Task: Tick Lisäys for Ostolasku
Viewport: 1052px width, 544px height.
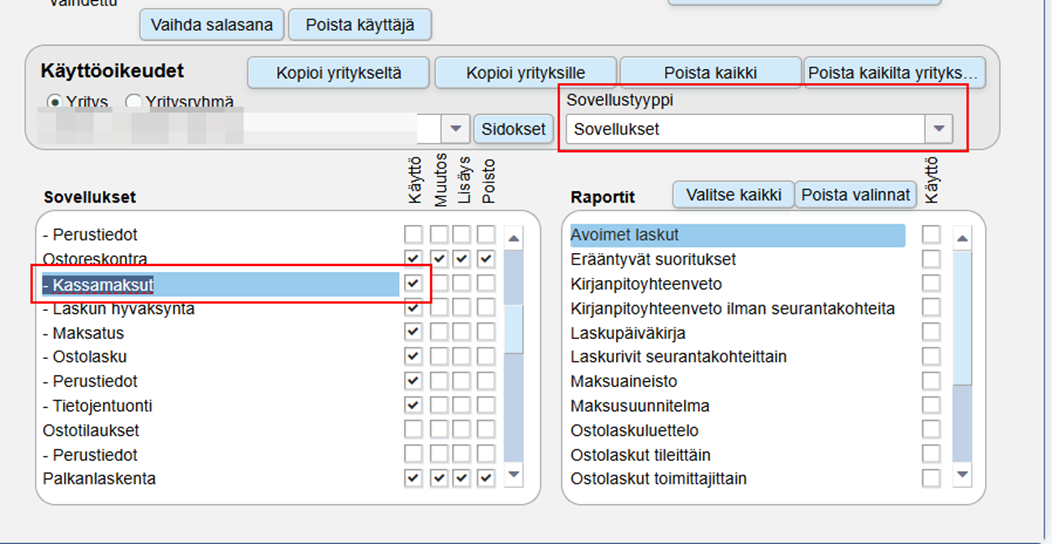Action: [462, 356]
